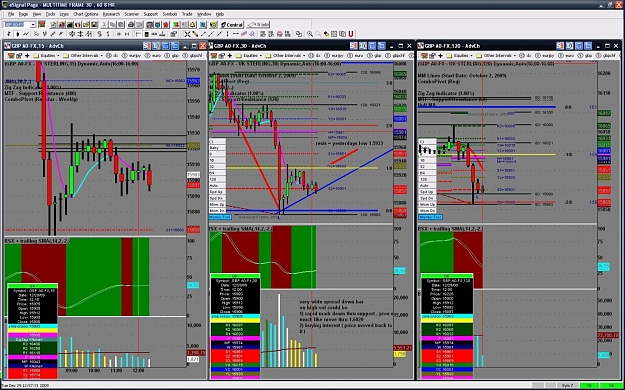This screenshot has height=390, width=625.
Task: Click eurjpy shortcut in 15-minute chart toolbar
Action: 131,55
